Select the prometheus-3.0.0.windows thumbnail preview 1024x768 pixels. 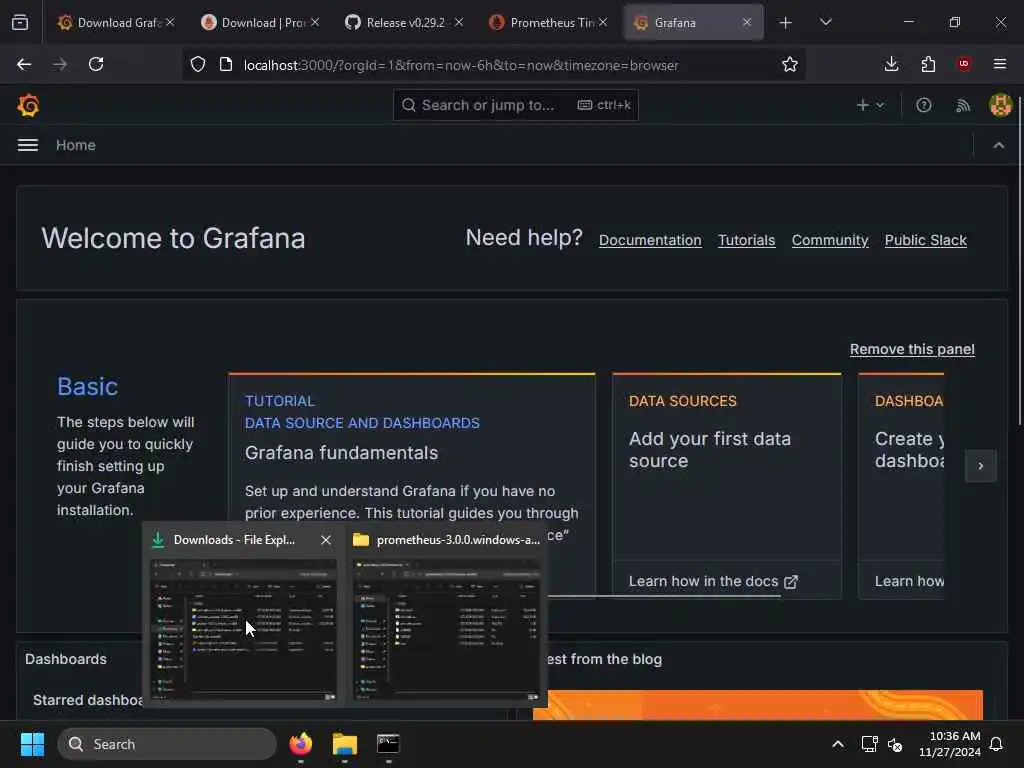point(446,630)
